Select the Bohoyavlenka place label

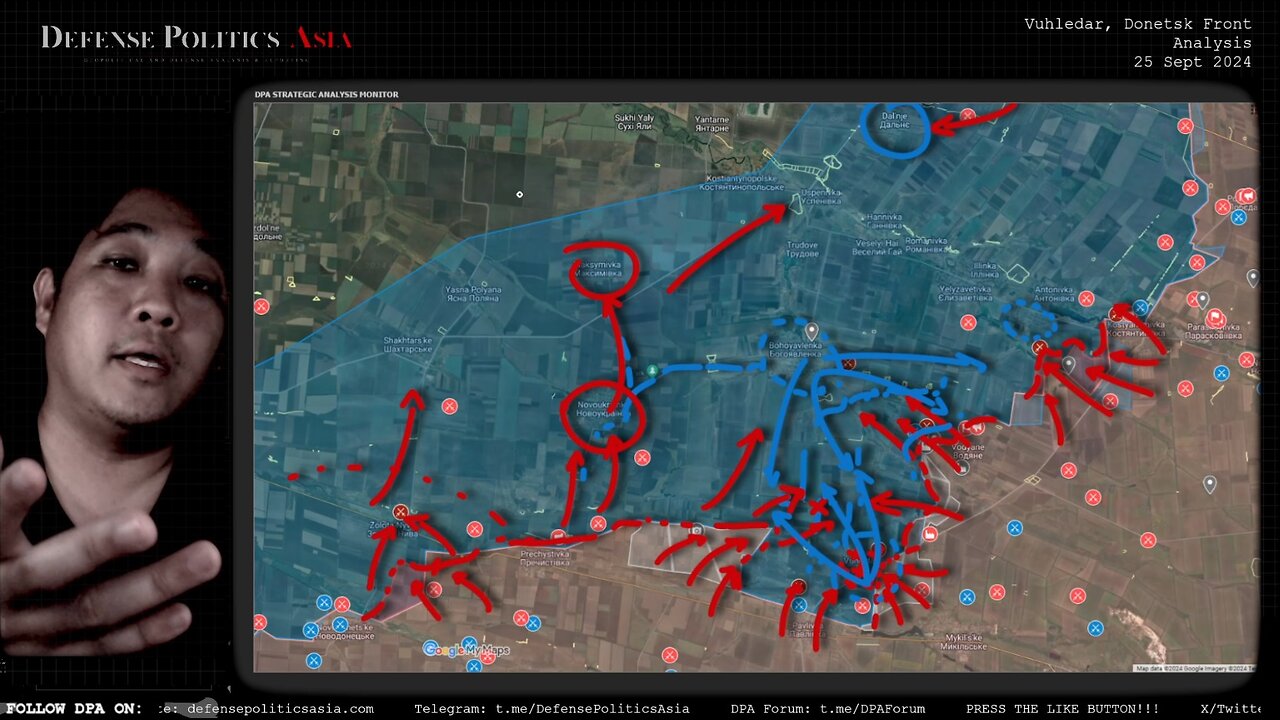click(x=794, y=349)
